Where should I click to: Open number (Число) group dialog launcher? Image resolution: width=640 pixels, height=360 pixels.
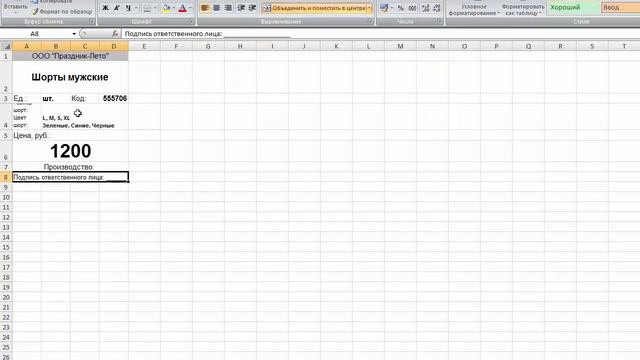pyautogui.click(x=440, y=21)
